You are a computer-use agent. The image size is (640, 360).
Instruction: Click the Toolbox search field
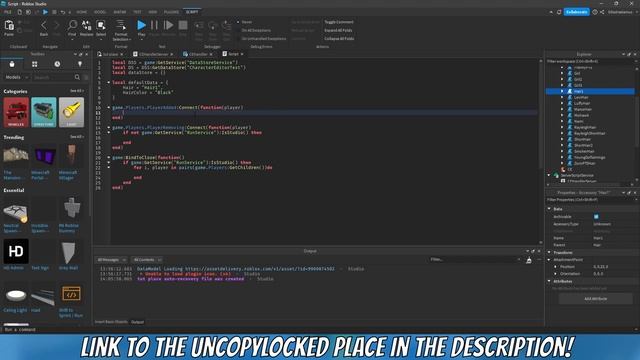[x=53, y=77]
